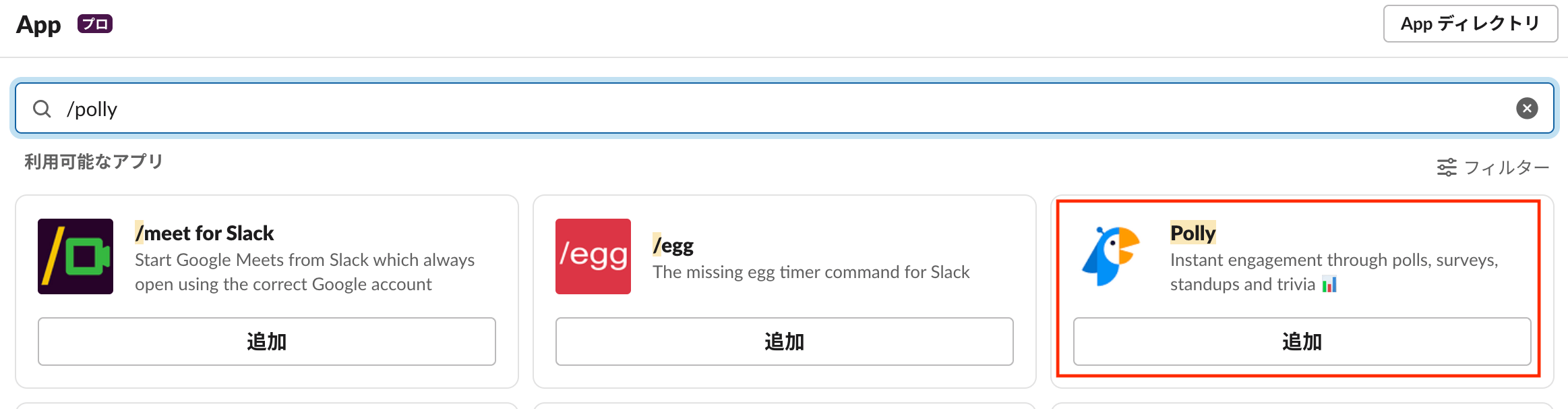Add the Polly app with 追加
Screen dimensions: 1568x409
click(x=1302, y=342)
